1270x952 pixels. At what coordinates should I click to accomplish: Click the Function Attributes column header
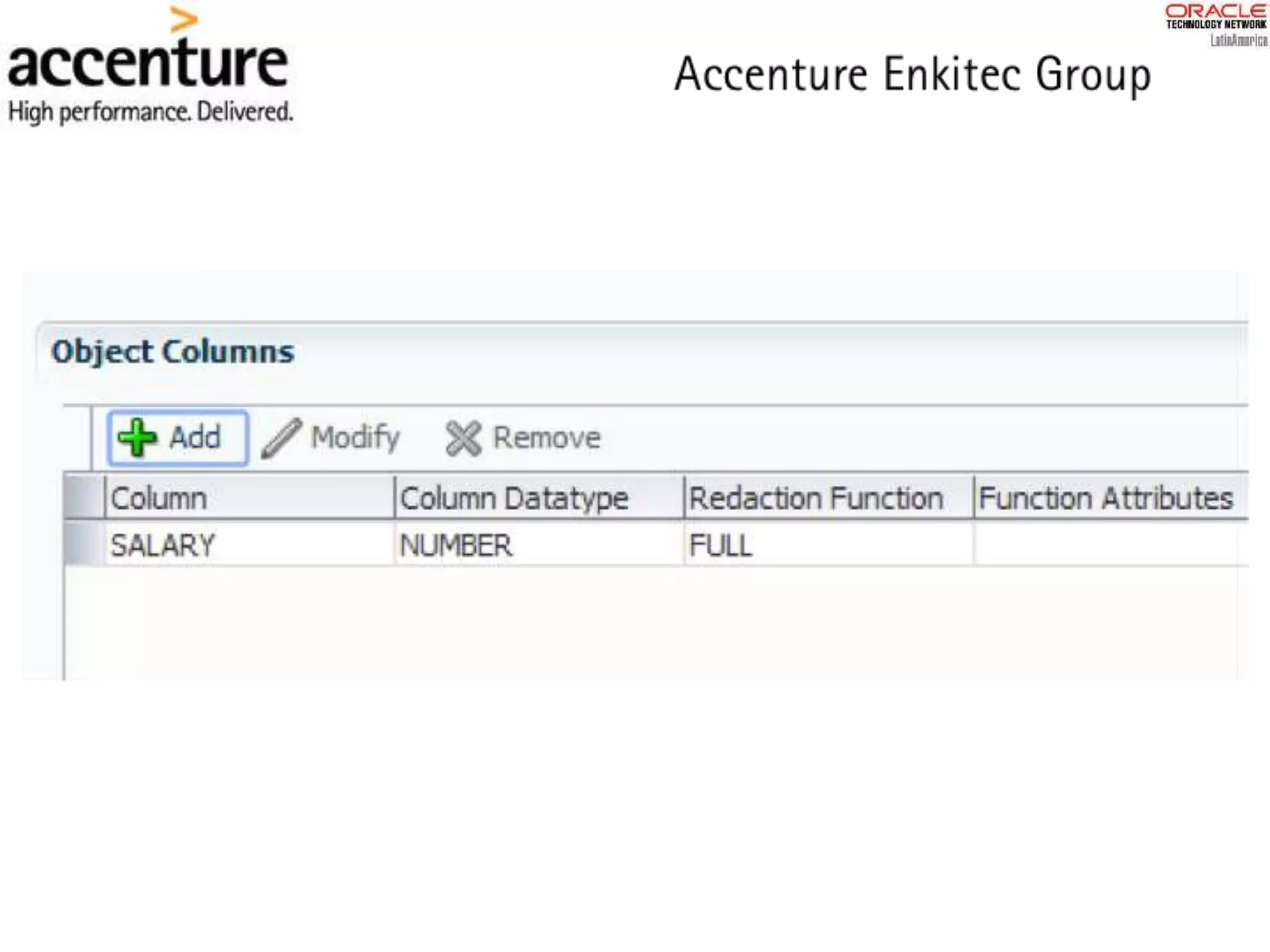click(x=1108, y=498)
